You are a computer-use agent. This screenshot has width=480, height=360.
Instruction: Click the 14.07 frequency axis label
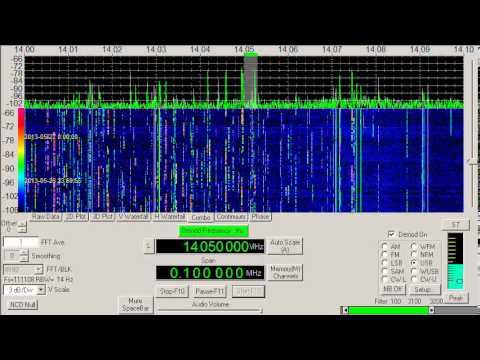coord(332,49)
